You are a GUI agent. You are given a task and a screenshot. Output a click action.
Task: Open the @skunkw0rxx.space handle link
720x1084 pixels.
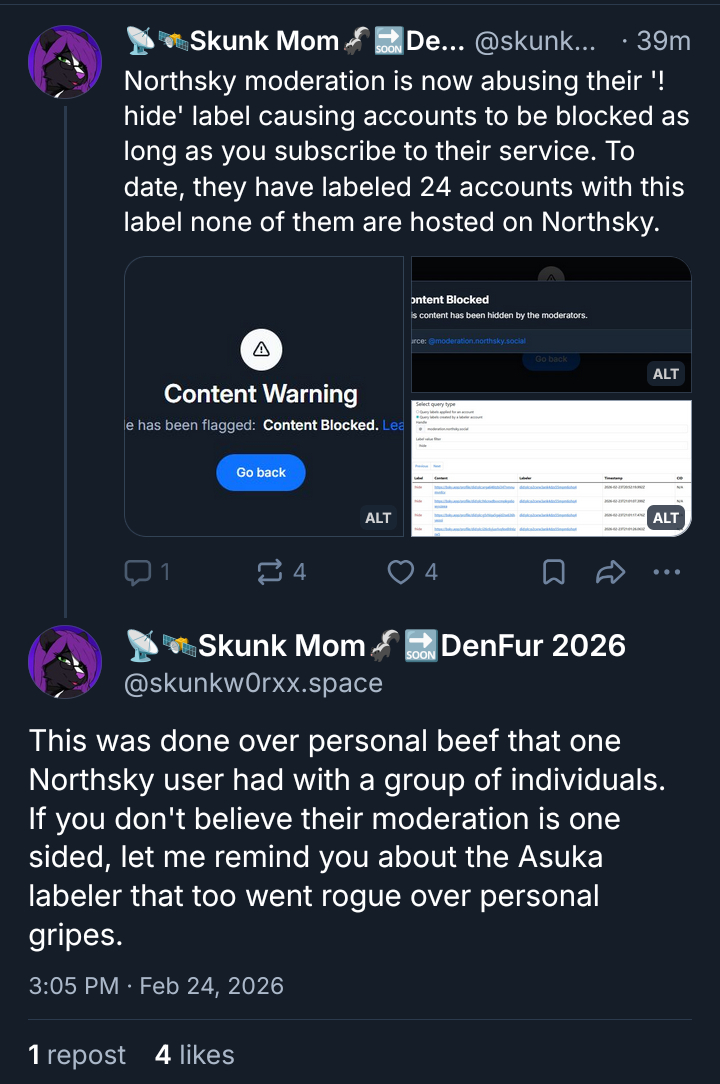(254, 683)
